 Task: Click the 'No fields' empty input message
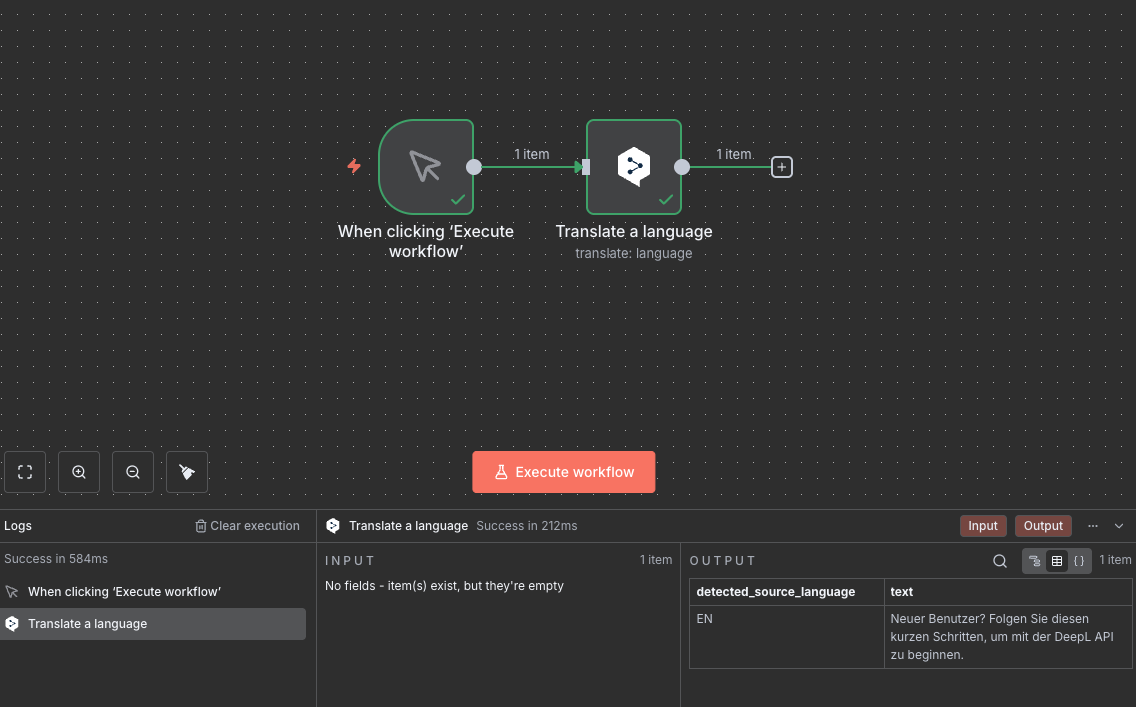(444, 586)
